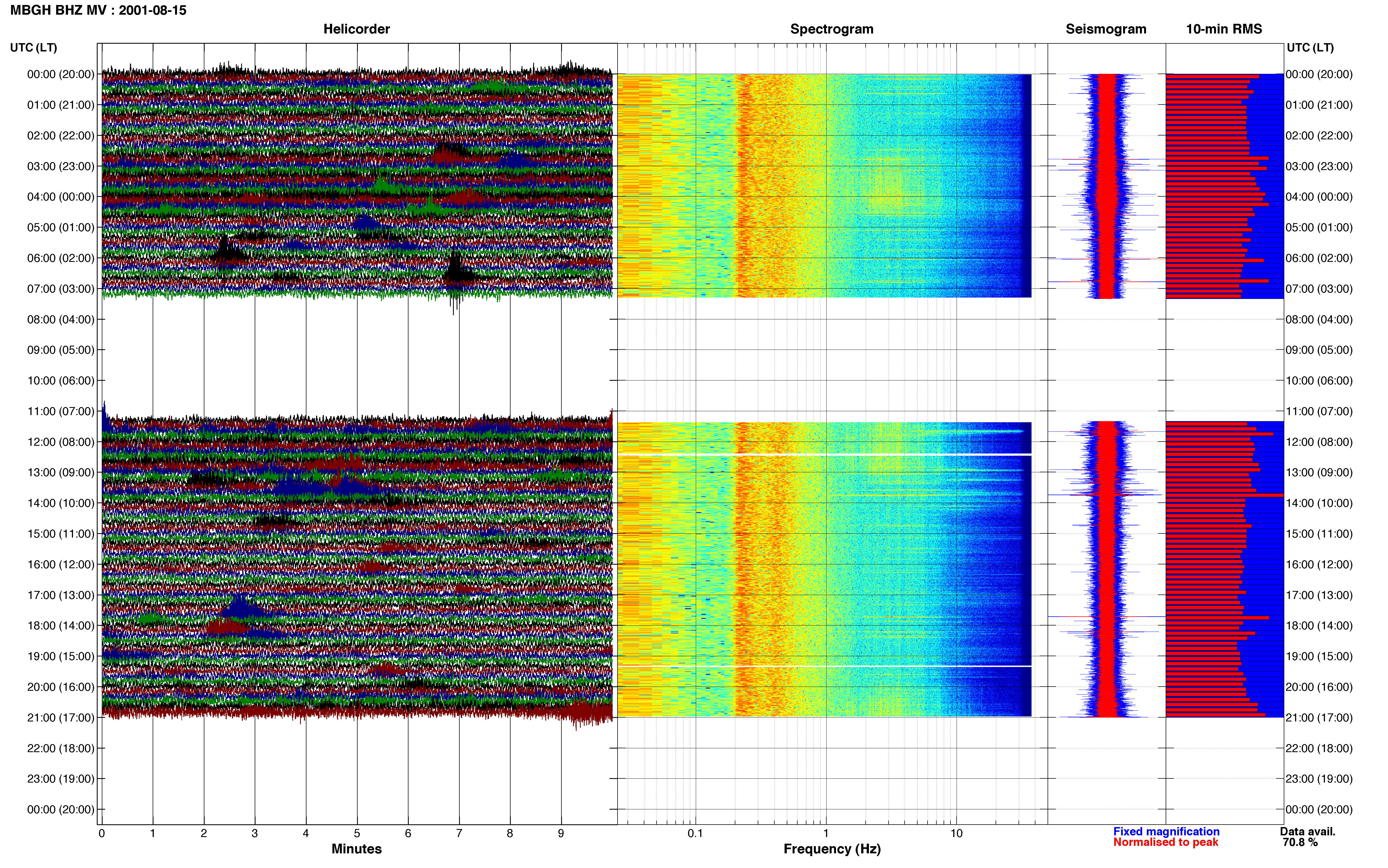Click the Data avail. label
The height and width of the screenshot is (868, 1388).
[x=1308, y=831]
